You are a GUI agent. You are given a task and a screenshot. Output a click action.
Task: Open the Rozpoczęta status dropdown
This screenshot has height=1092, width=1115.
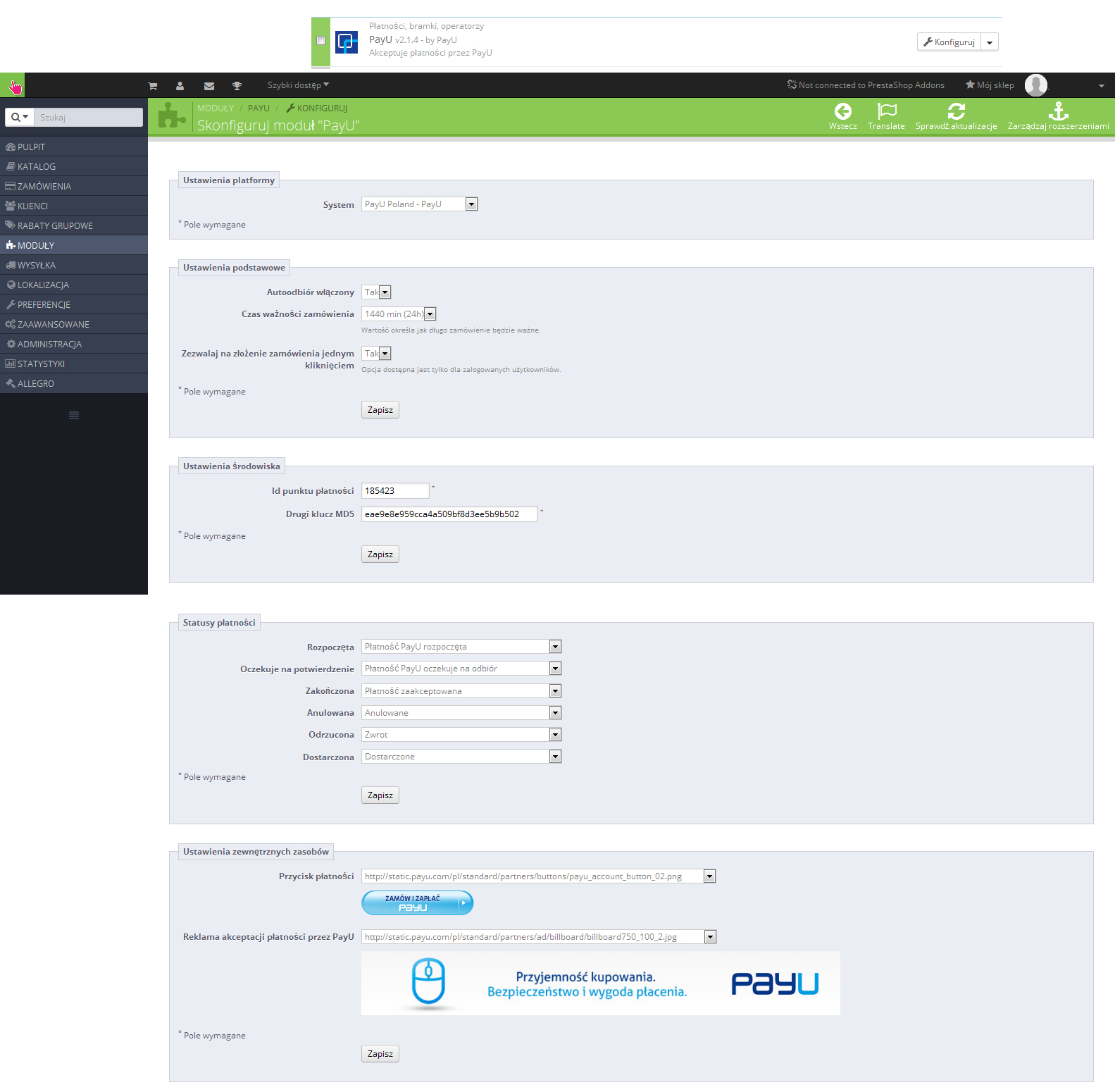[x=461, y=647]
